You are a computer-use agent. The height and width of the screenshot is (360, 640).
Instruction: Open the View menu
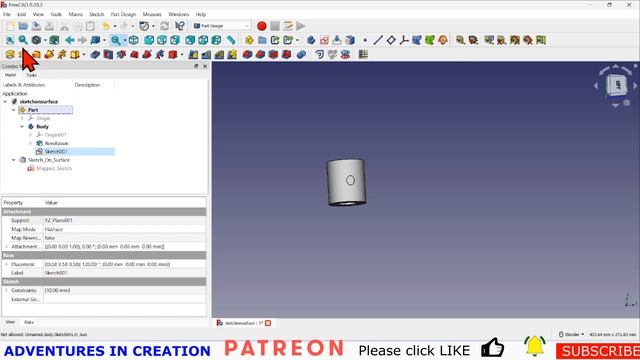[x=38, y=14]
